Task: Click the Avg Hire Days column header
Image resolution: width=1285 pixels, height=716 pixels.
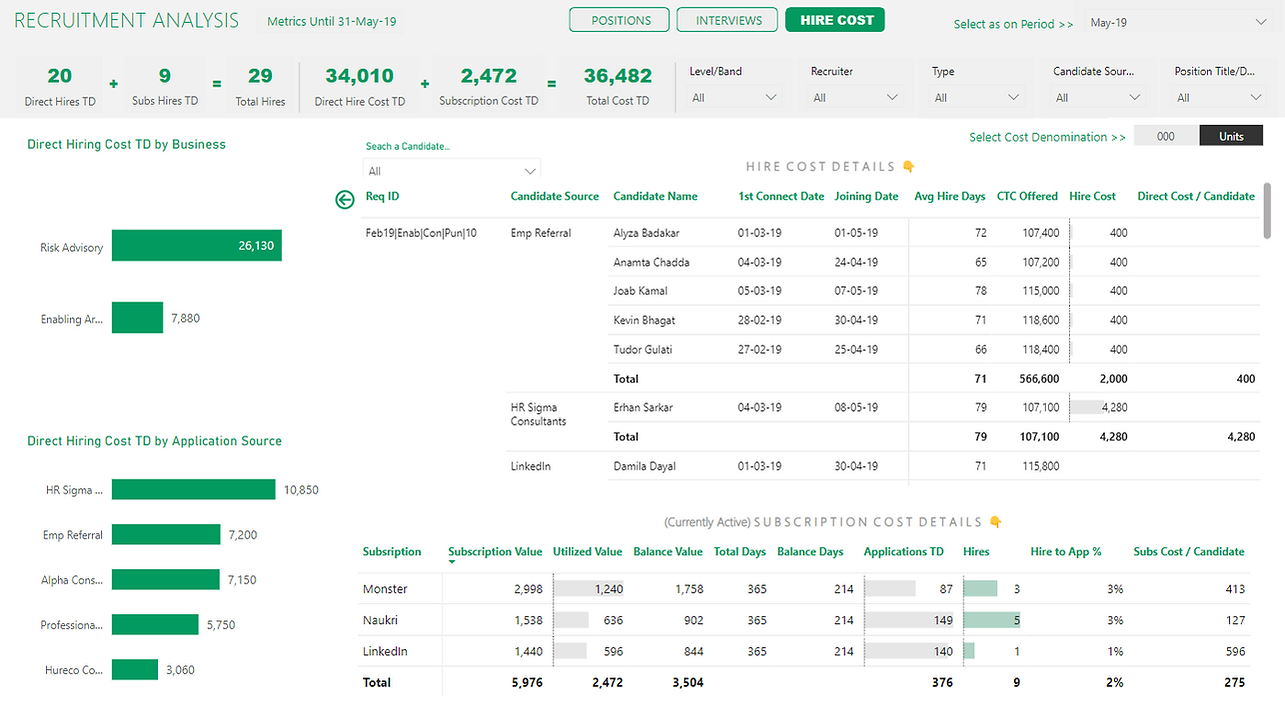Action: pos(949,197)
